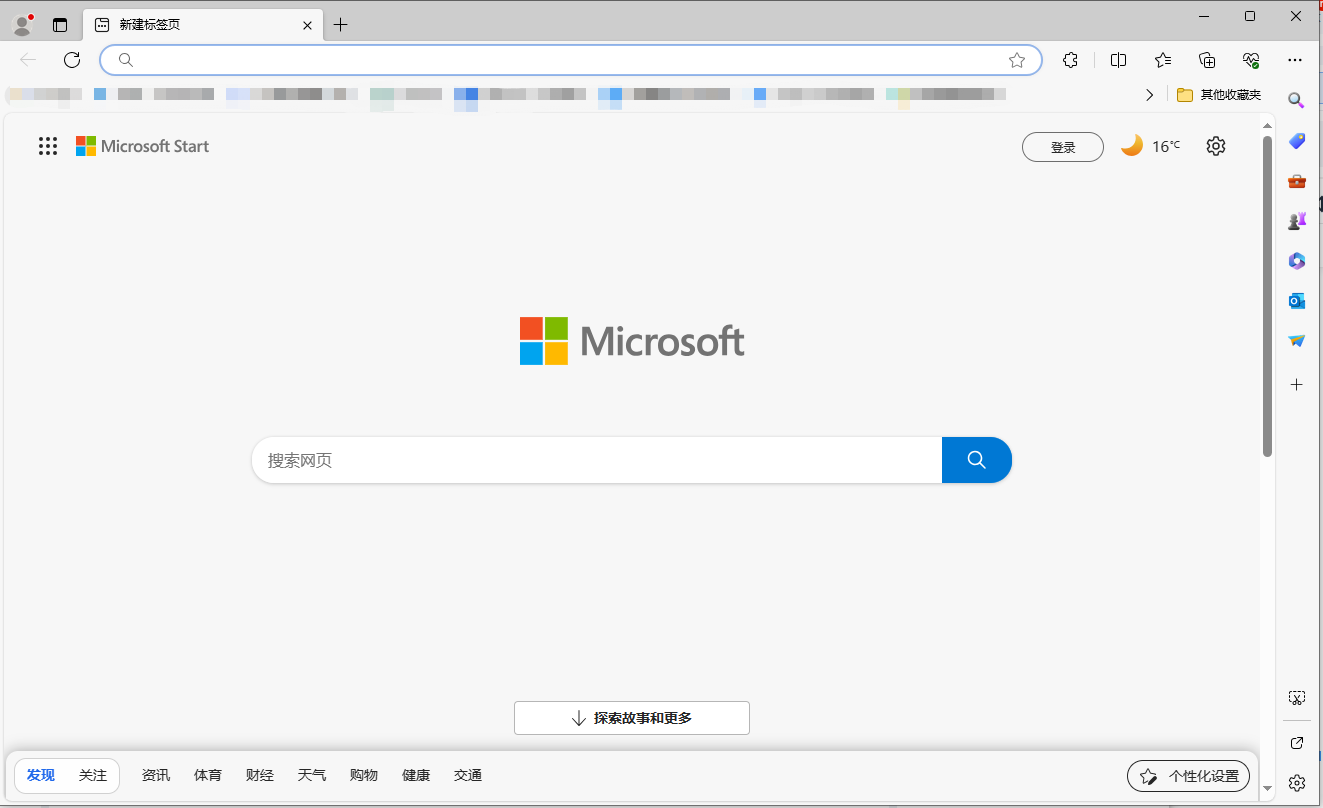Screen dimensions: 1323x808
Task: Go to Microsoft Start home link
Action: click(143, 146)
